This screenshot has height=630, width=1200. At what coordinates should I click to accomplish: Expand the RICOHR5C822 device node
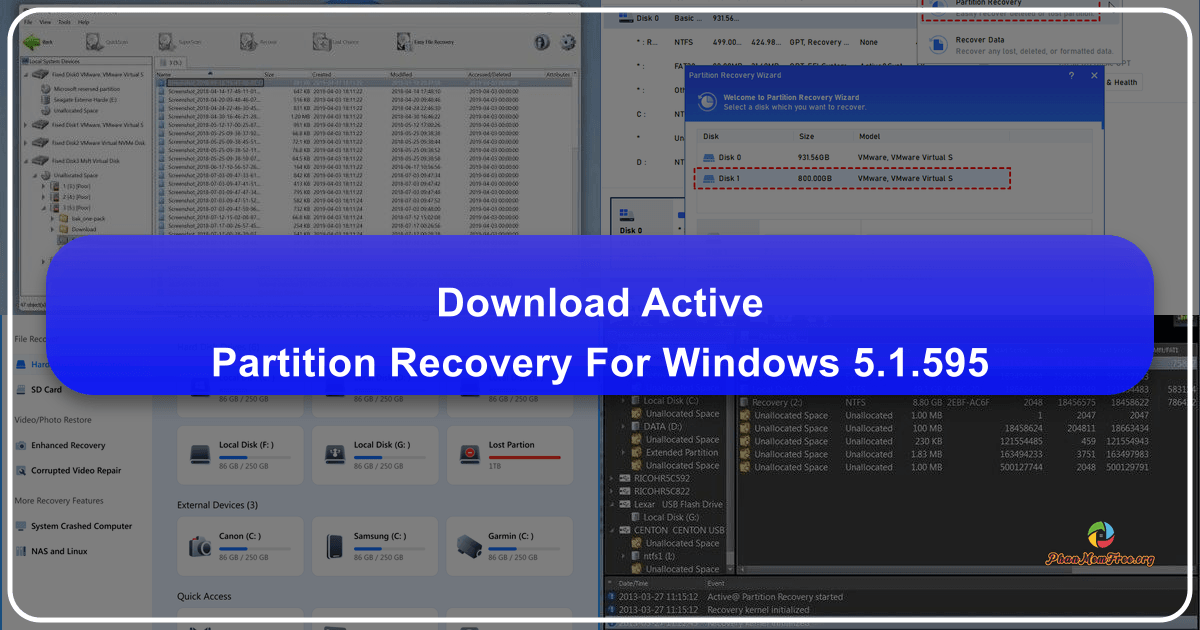pos(610,491)
